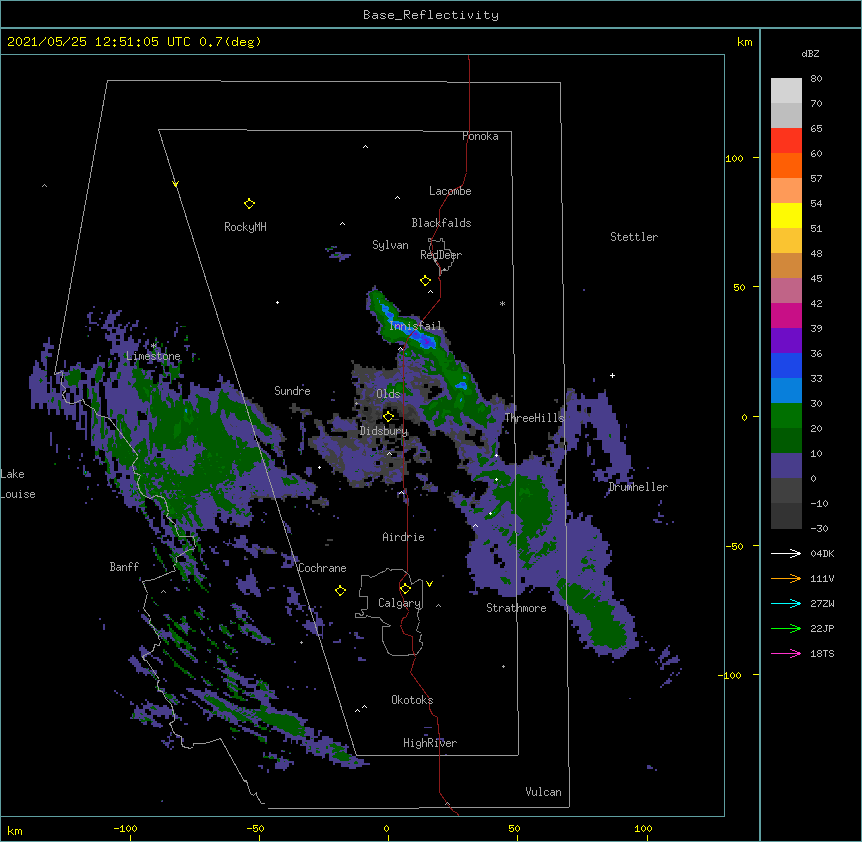Click the Innisfail label on the map
Screen dimensions: 862x842
[416, 326]
